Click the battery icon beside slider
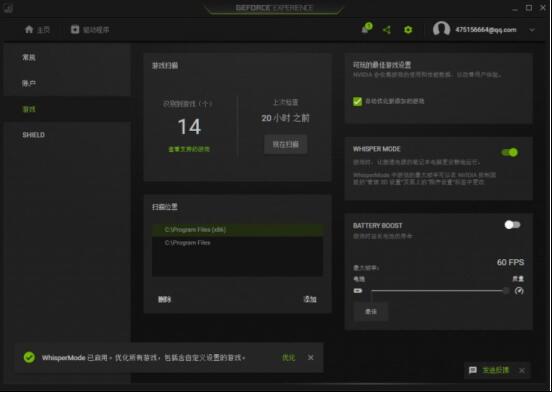558x395 pixels. (x=357, y=291)
